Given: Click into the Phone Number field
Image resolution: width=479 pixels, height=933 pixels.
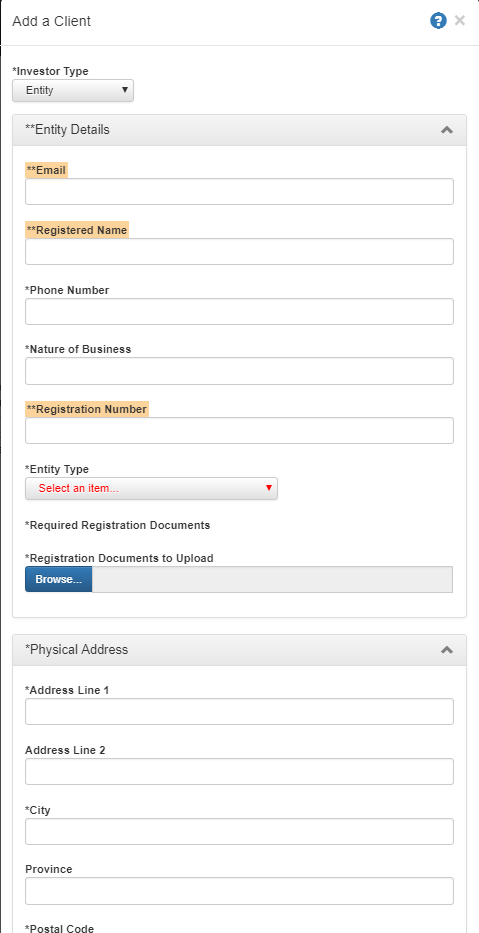Looking at the screenshot, I should (x=239, y=312).
